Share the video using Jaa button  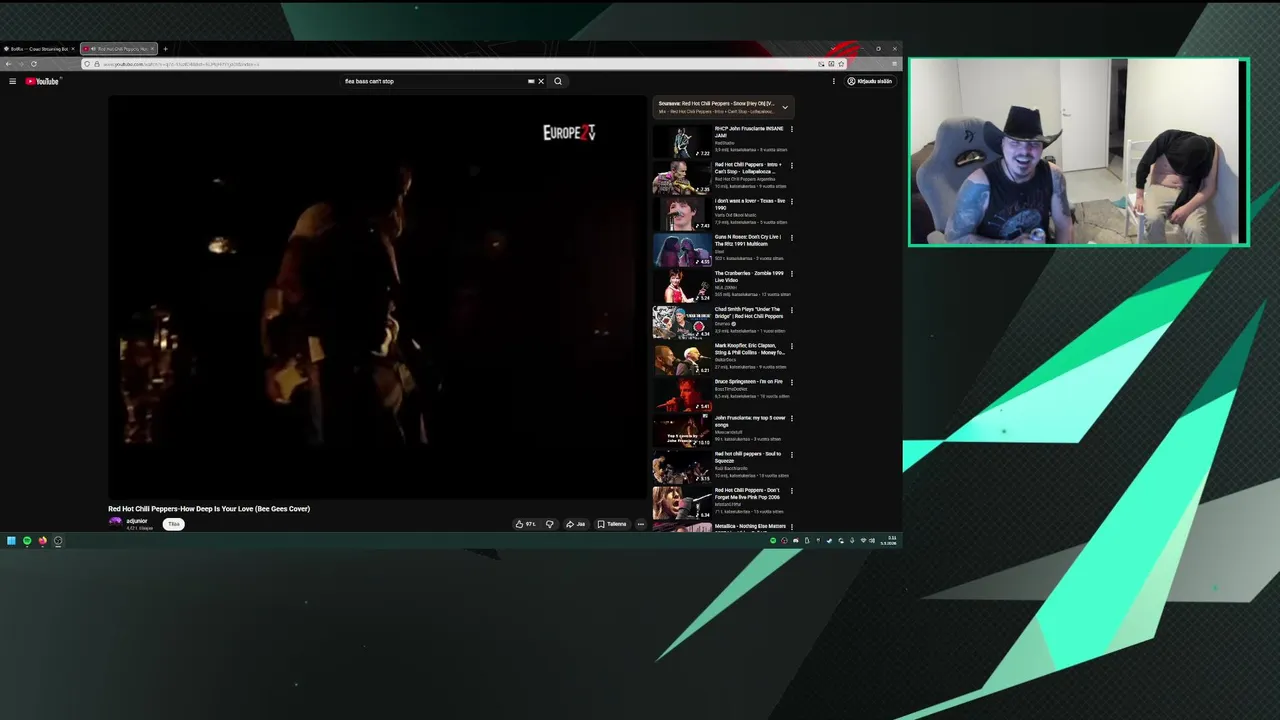575,524
